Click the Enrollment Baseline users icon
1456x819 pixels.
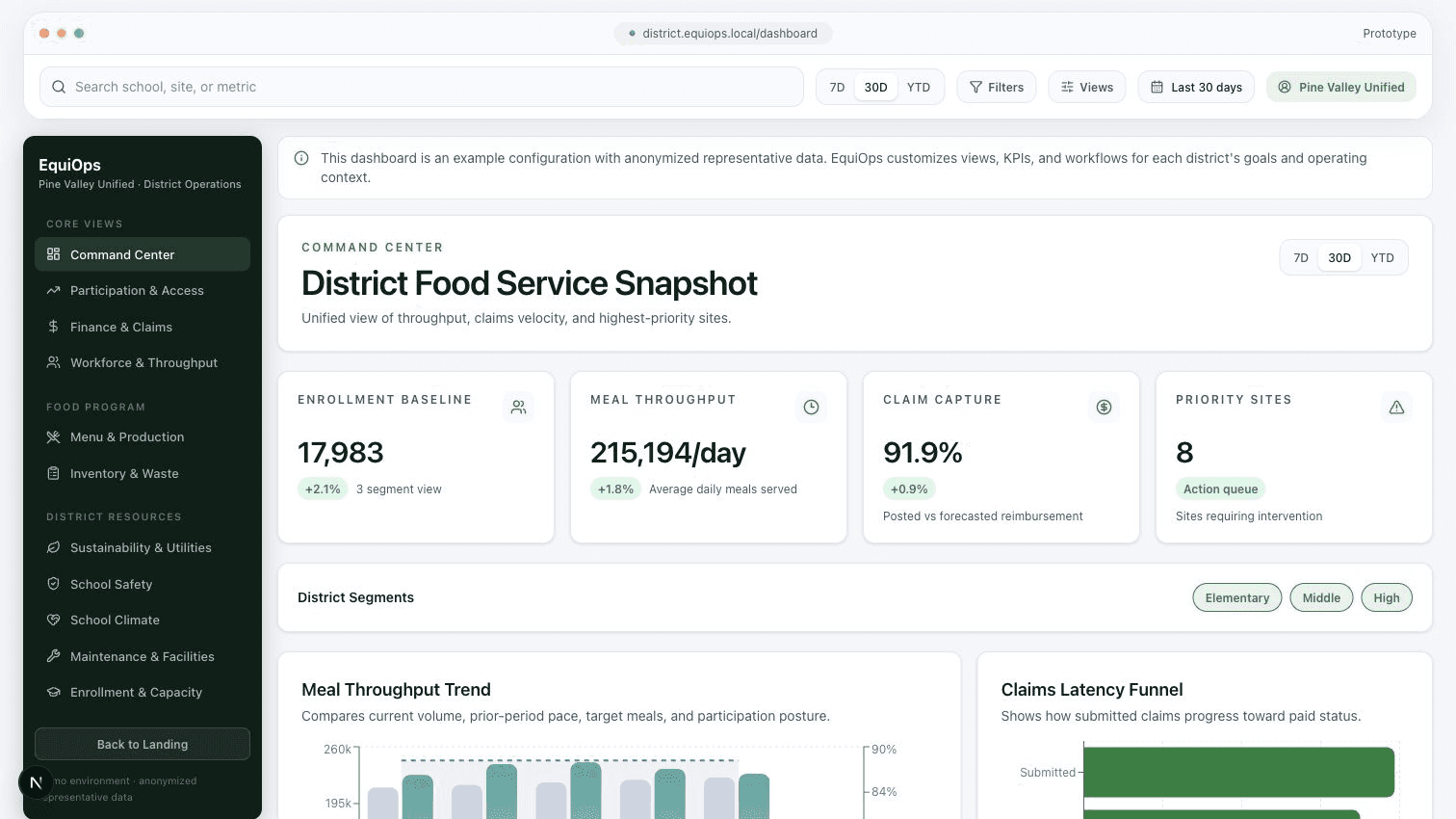click(518, 407)
